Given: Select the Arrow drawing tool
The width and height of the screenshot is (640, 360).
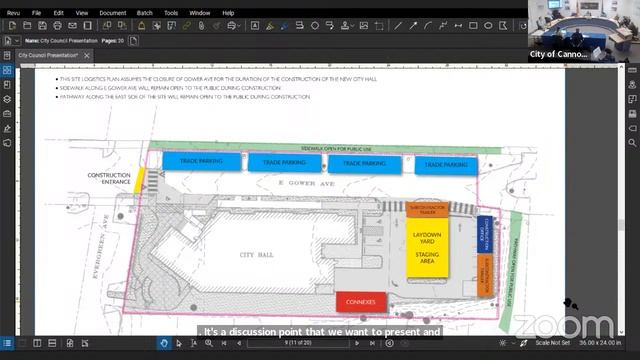Looking at the screenshot, I should click(413, 26).
